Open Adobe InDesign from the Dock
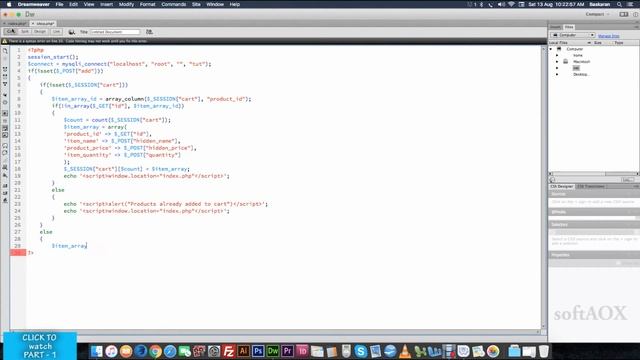Viewport: 640px width, 360px height. tap(302, 351)
